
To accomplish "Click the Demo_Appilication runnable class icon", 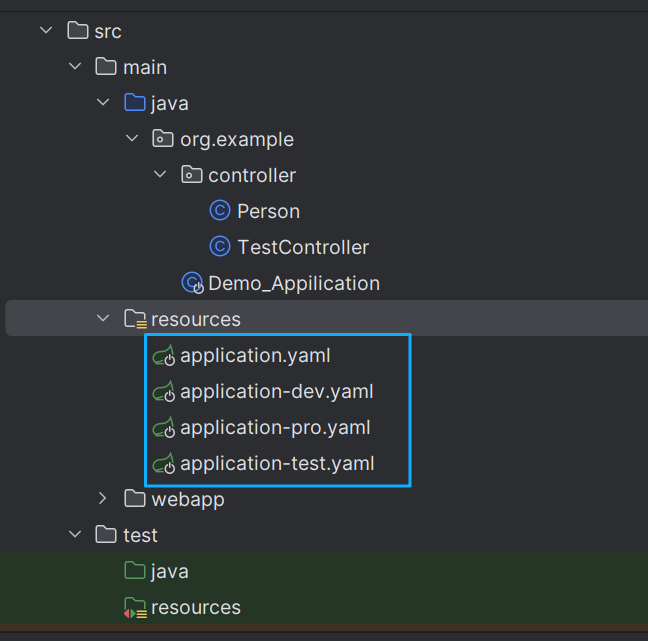I will click(x=193, y=283).
